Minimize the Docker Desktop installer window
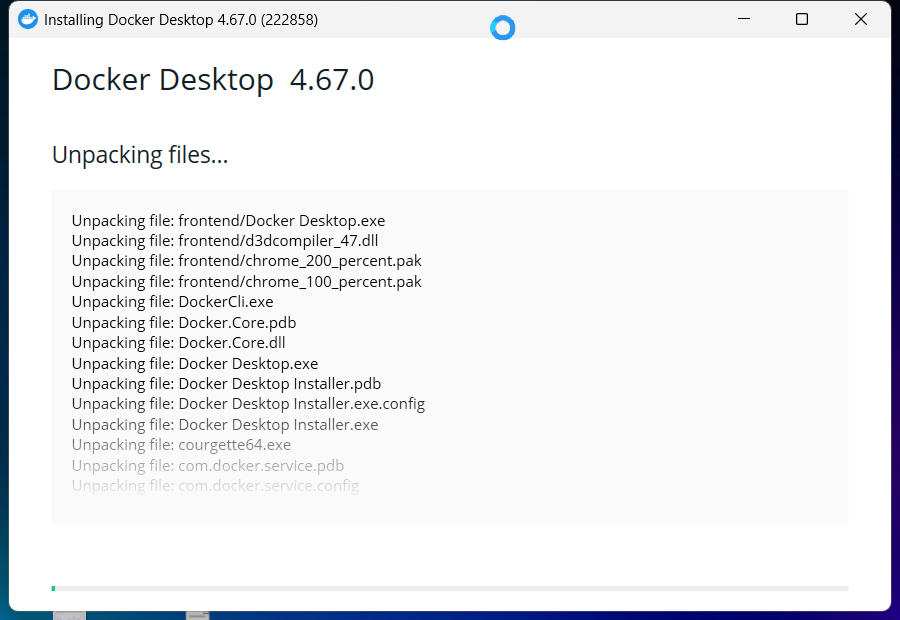The width and height of the screenshot is (900, 620). click(743, 19)
